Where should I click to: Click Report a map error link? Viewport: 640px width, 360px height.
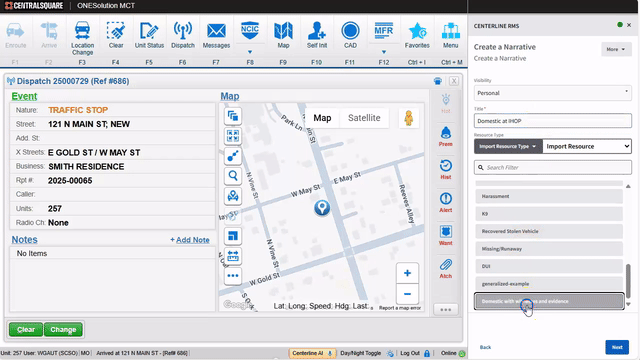[400, 308]
